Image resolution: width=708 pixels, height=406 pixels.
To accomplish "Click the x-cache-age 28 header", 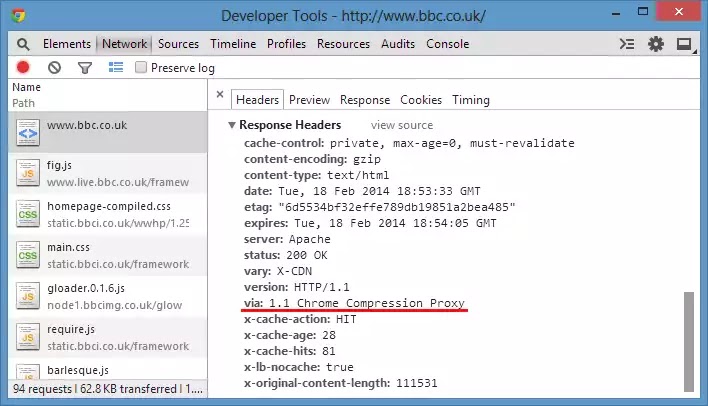I will (x=290, y=335).
